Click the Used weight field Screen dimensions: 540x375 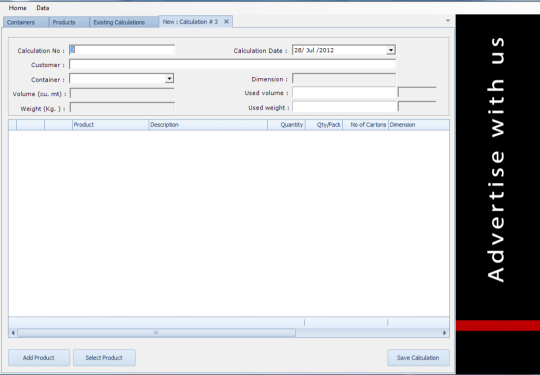[344, 107]
